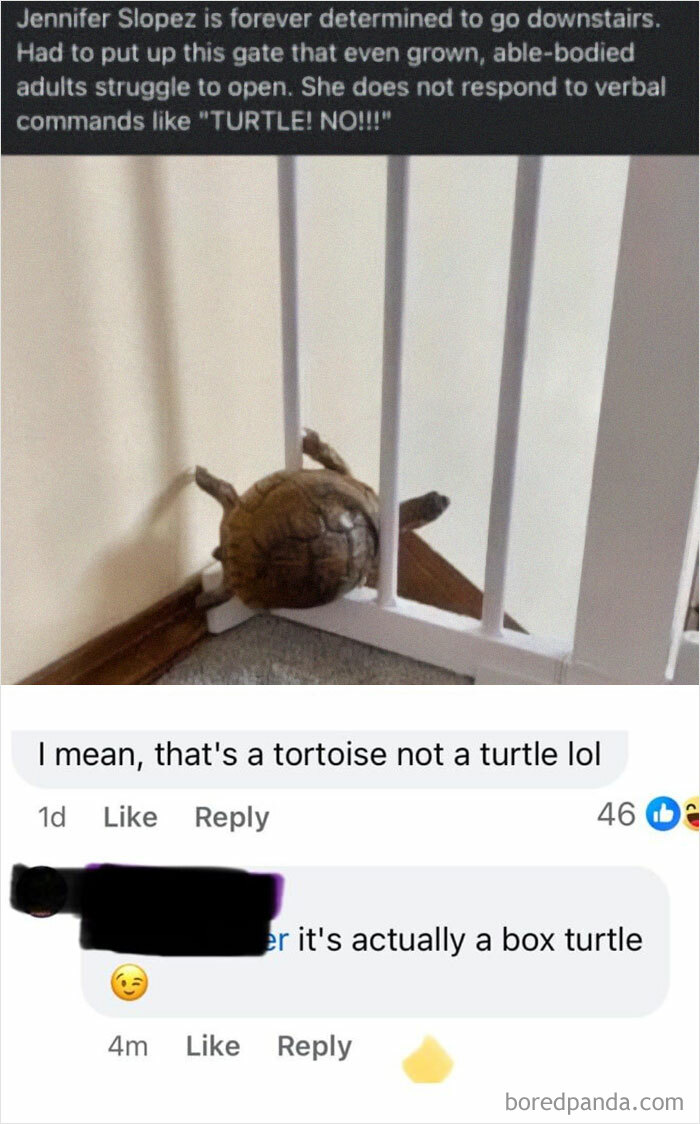Click the boredpanda.com watermark
This screenshot has width=700, height=1124.
click(594, 1102)
